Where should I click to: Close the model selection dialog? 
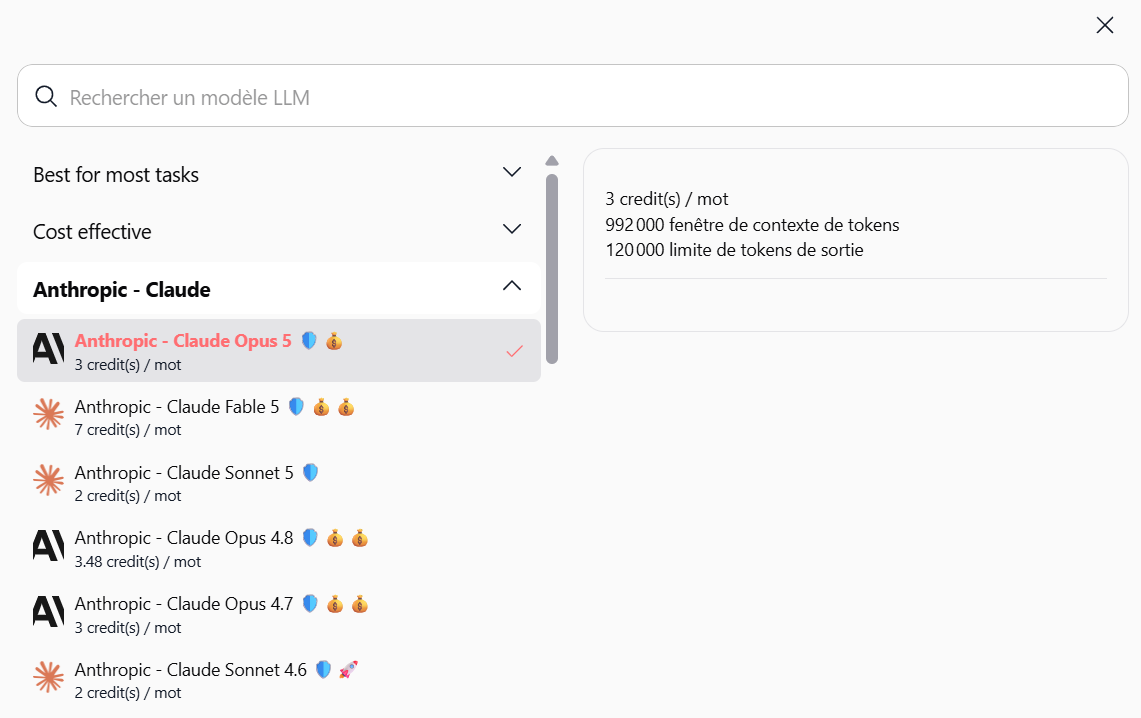pos(1105,25)
